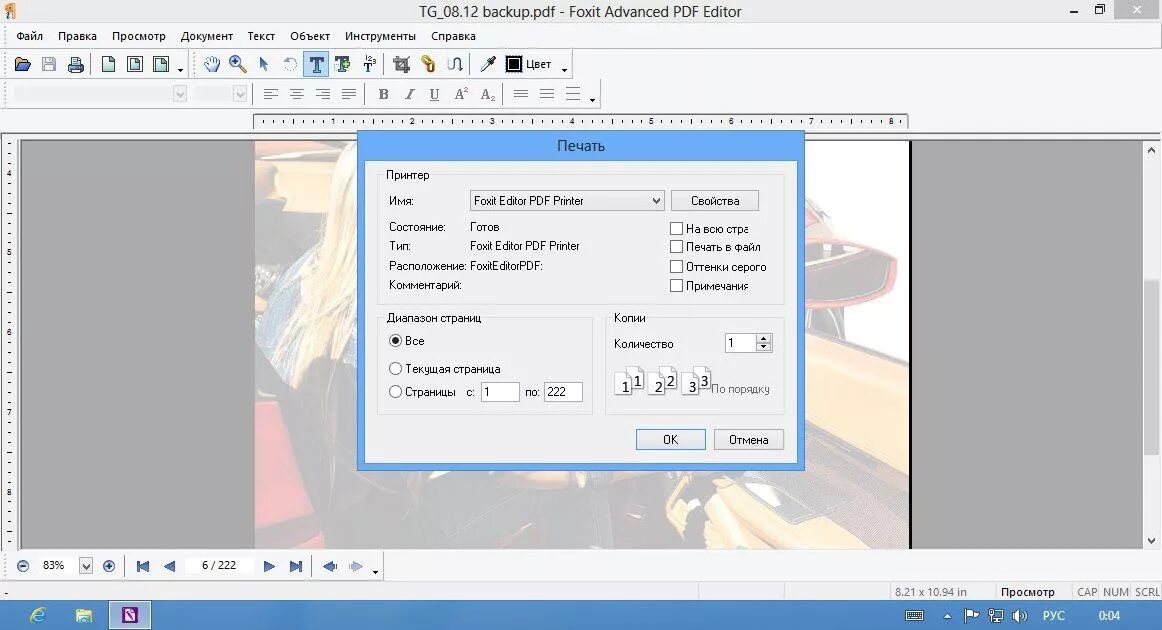The height and width of the screenshot is (630, 1162).
Task: Click the Open file folder icon
Action: [22, 64]
